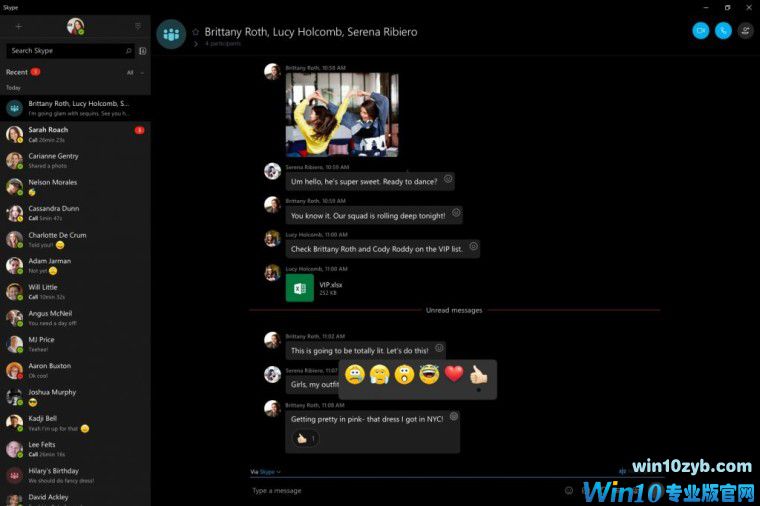
Task: Add people to this conversation
Action: 745,31
